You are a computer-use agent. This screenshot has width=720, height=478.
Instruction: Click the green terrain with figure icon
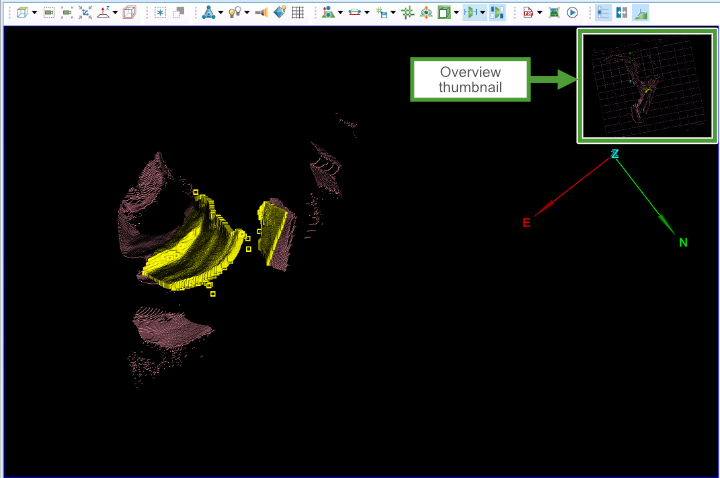[328, 12]
